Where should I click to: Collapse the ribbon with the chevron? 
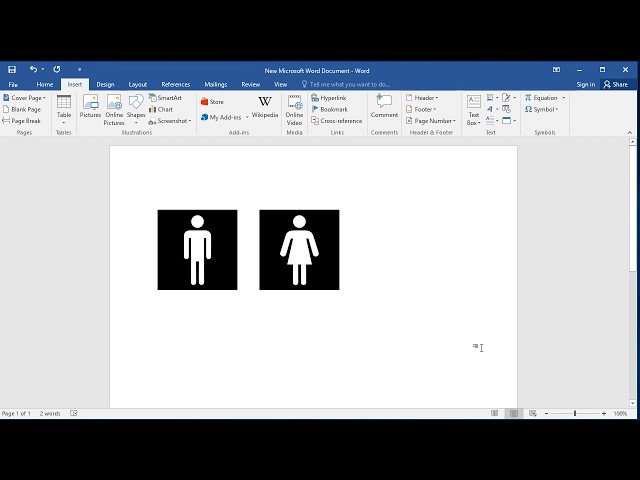pyautogui.click(x=629, y=133)
